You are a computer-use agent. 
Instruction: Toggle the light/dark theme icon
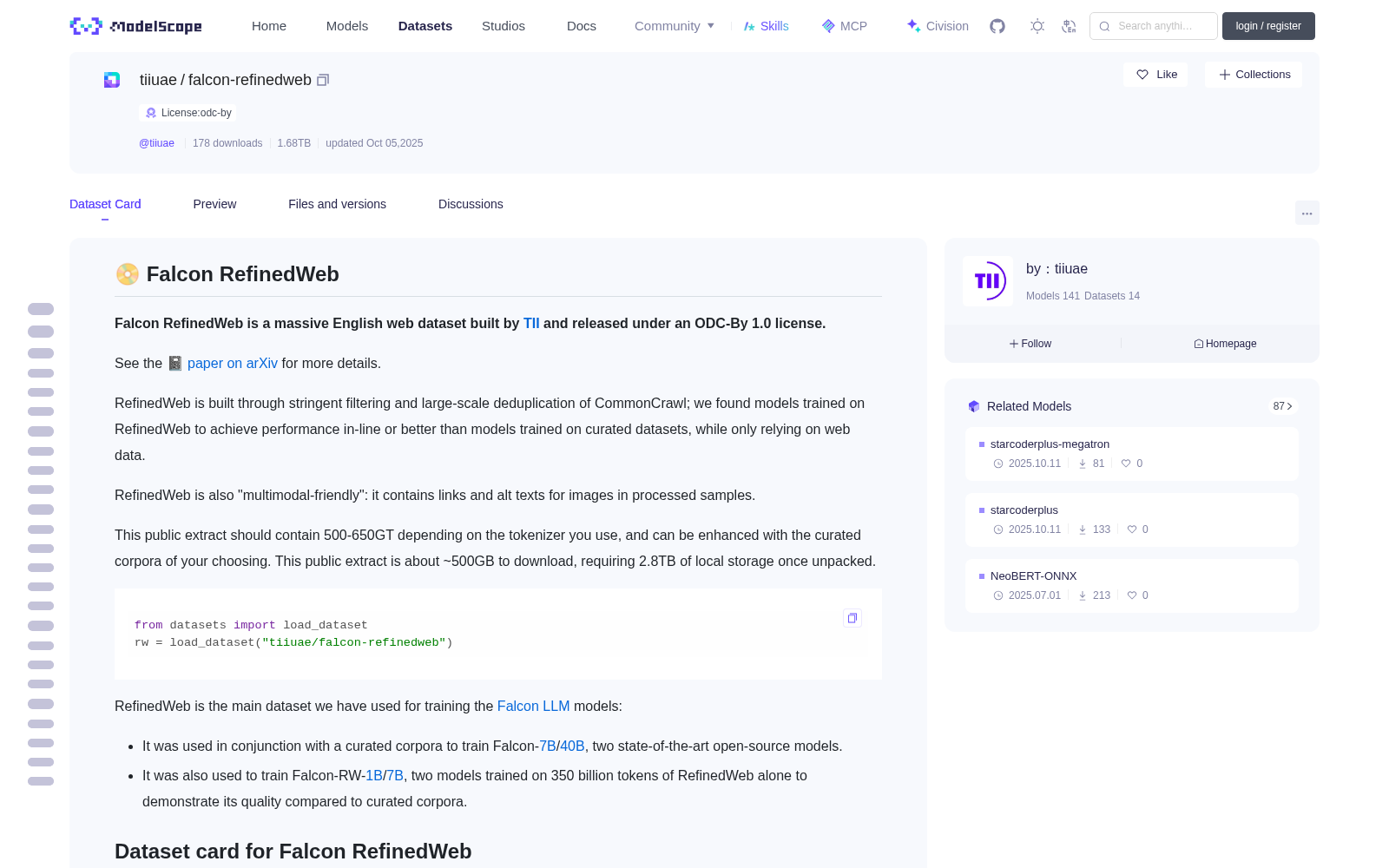tap(1037, 26)
